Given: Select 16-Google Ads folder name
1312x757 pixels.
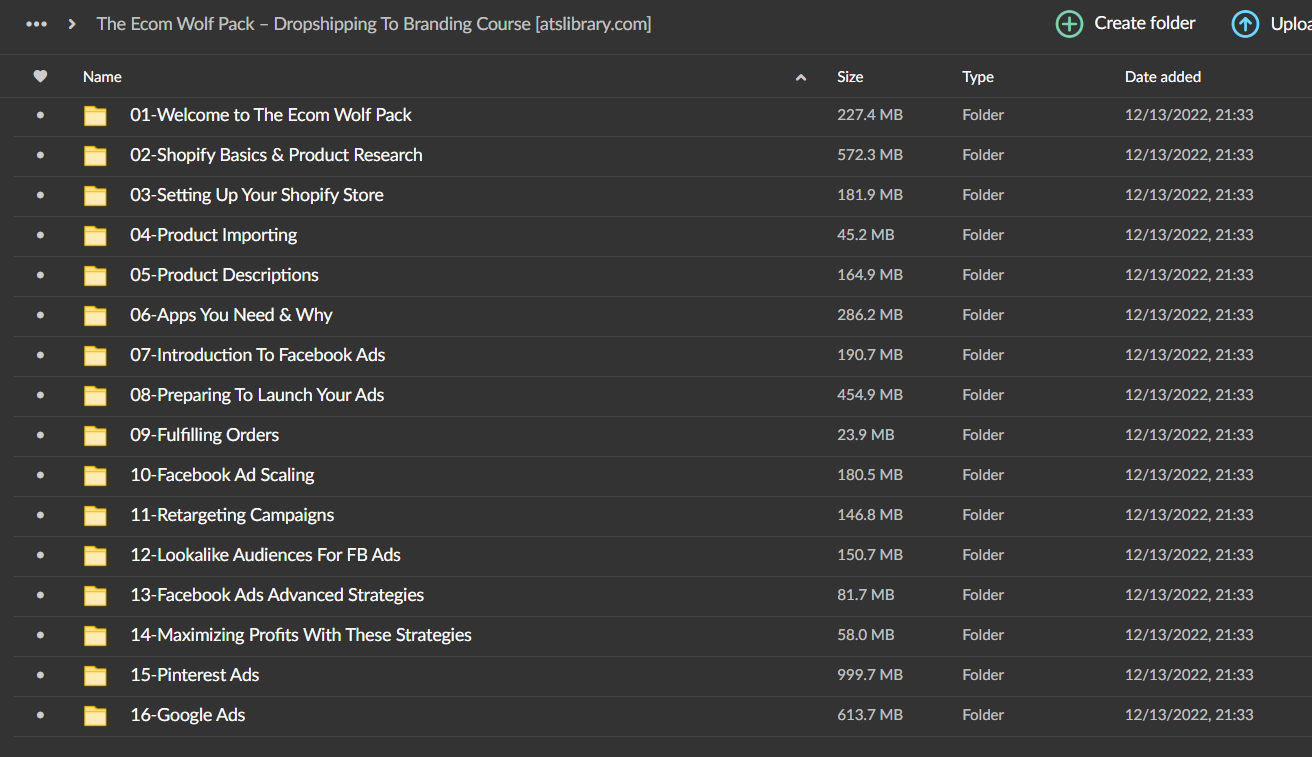Looking at the screenshot, I should [188, 715].
